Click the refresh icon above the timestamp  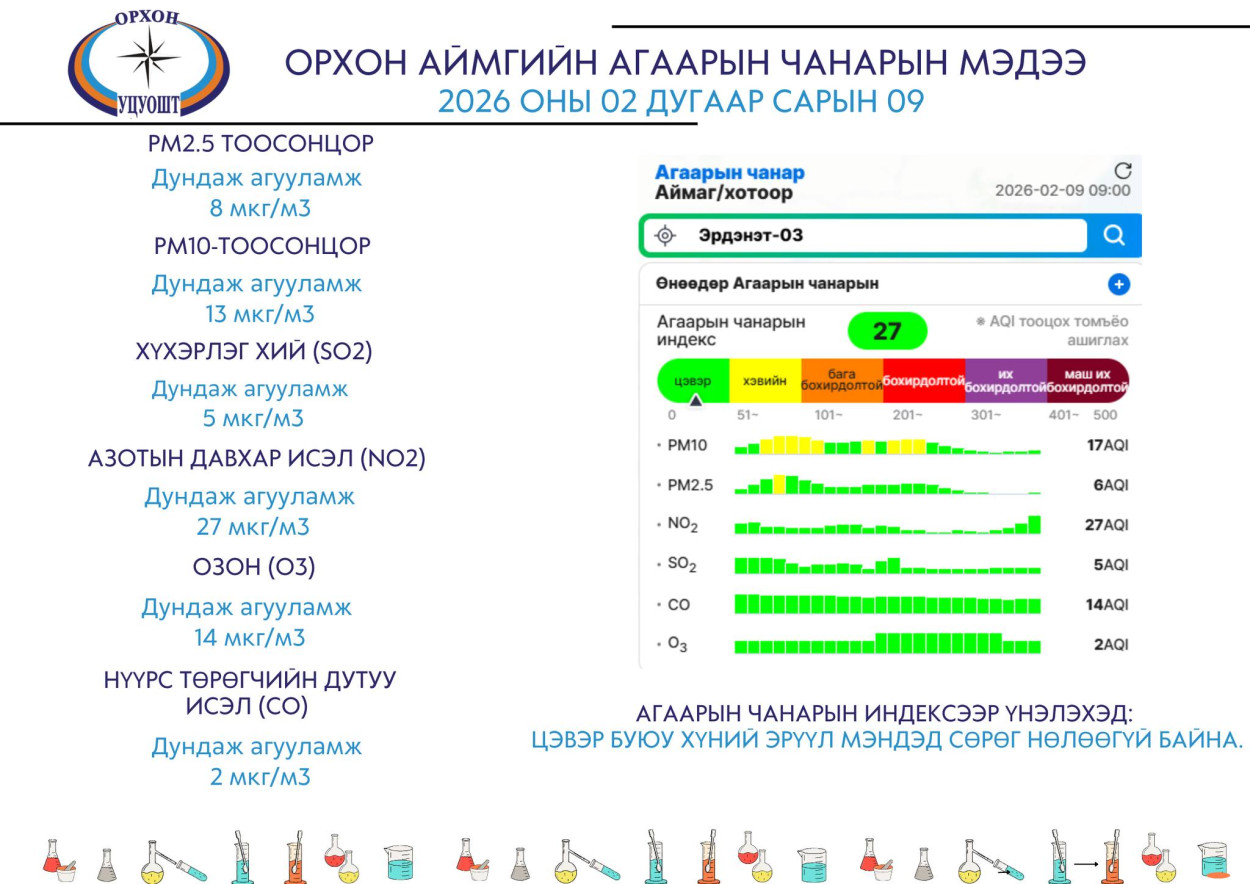(1122, 170)
